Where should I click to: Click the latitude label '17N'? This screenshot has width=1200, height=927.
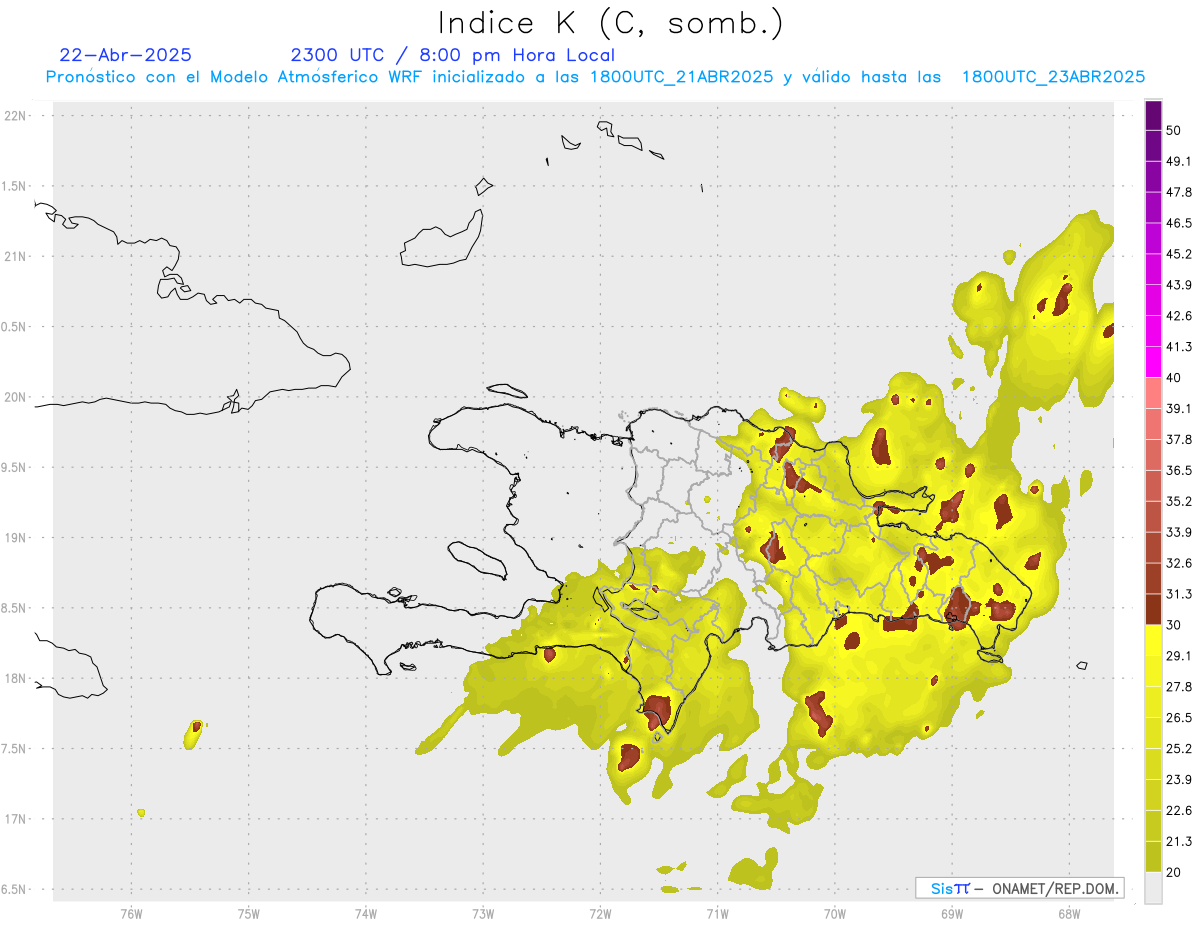coord(16,819)
